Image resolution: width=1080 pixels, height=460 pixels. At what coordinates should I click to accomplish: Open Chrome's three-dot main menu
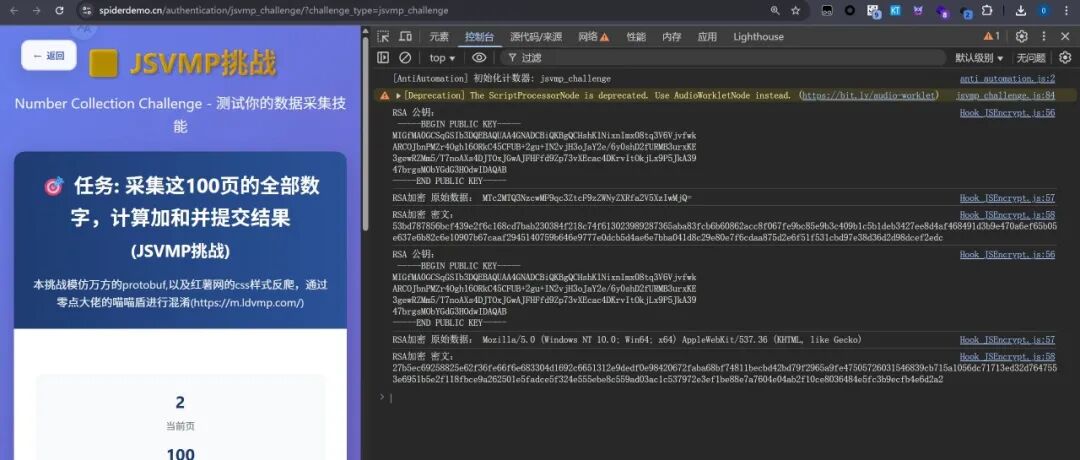tap(1067, 10)
